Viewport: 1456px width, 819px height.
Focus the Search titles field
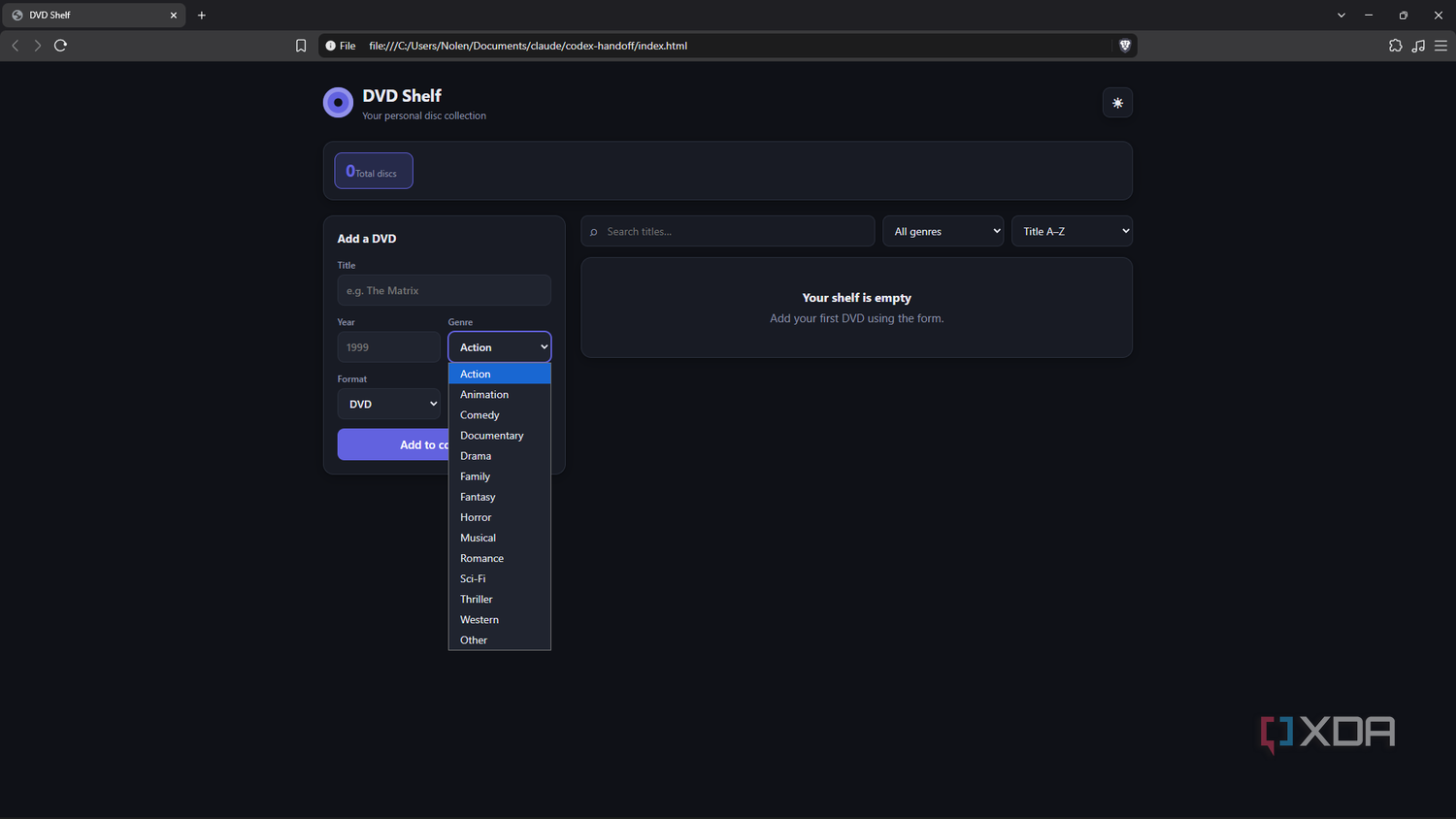[x=728, y=231]
